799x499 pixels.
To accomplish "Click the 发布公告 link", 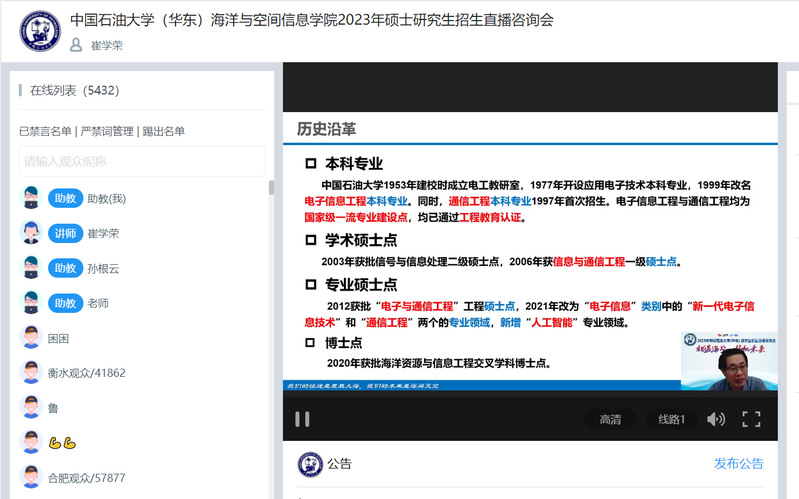I will pyautogui.click(x=738, y=463).
